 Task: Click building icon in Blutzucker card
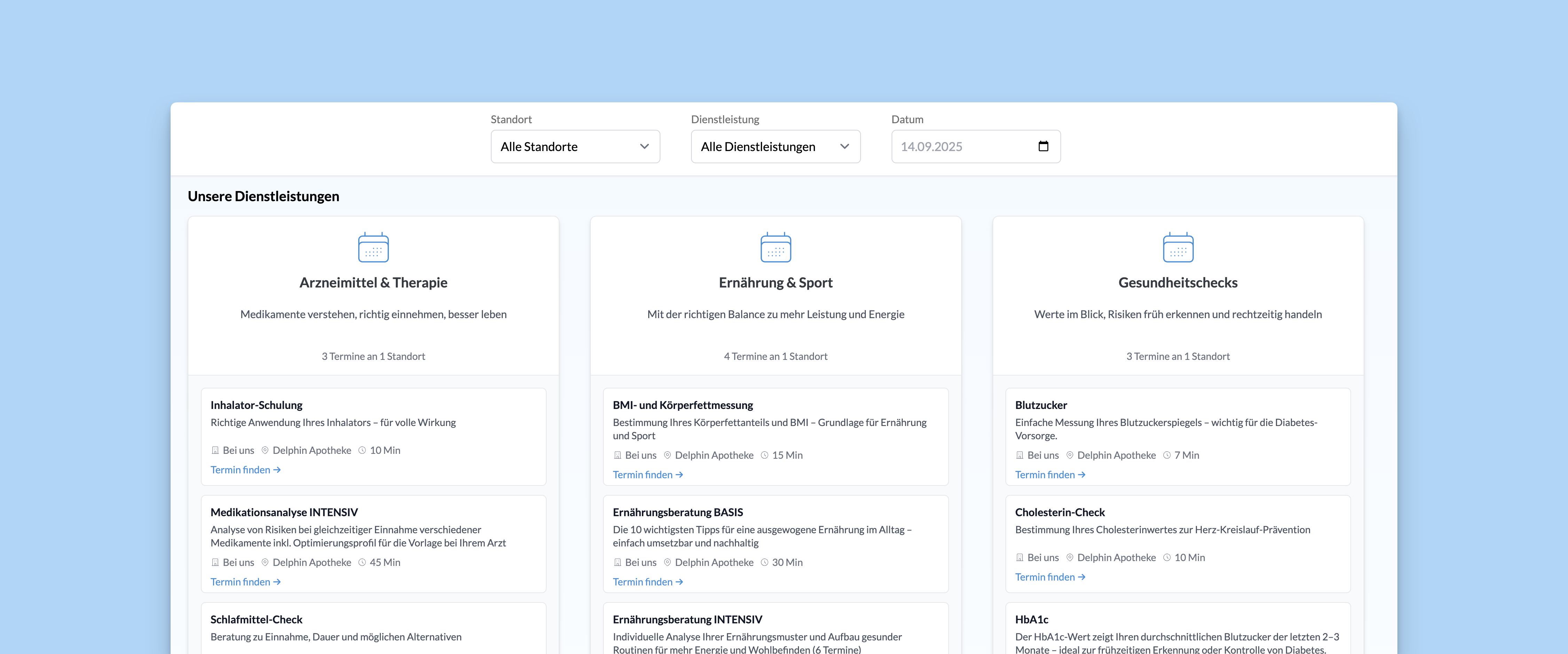(1020, 455)
